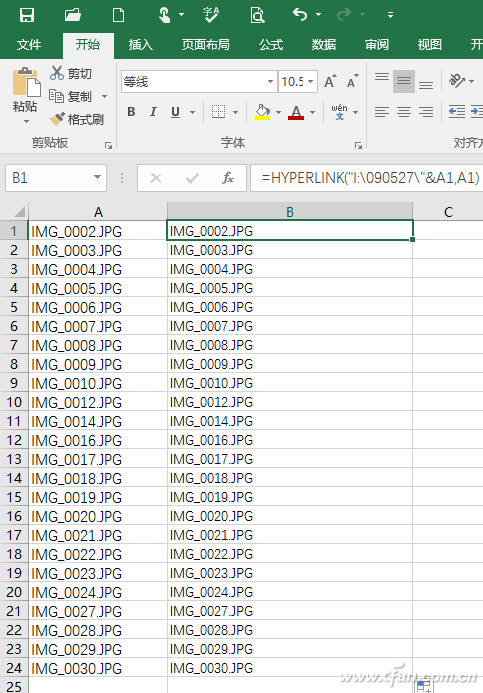Toggle Bold formatting
The image size is (483, 693).
(x=131, y=112)
